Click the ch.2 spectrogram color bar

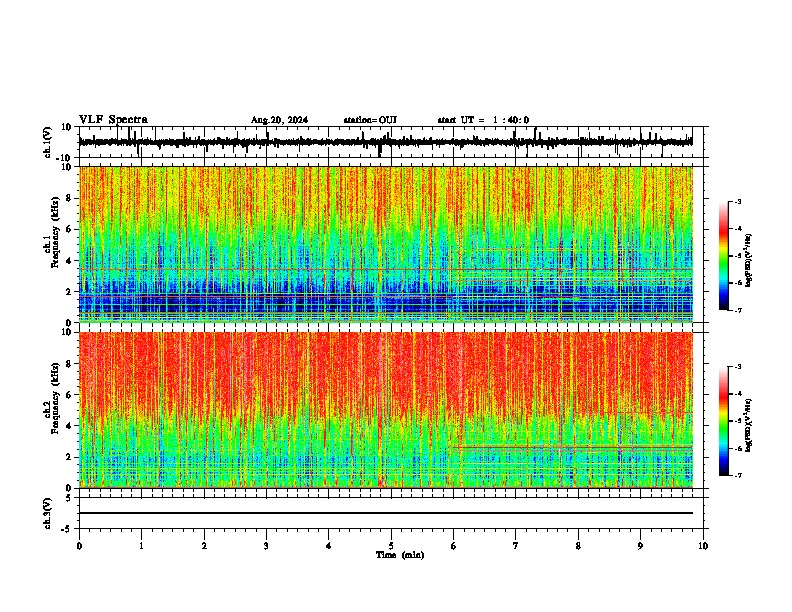pyautogui.click(x=724, y=421)
